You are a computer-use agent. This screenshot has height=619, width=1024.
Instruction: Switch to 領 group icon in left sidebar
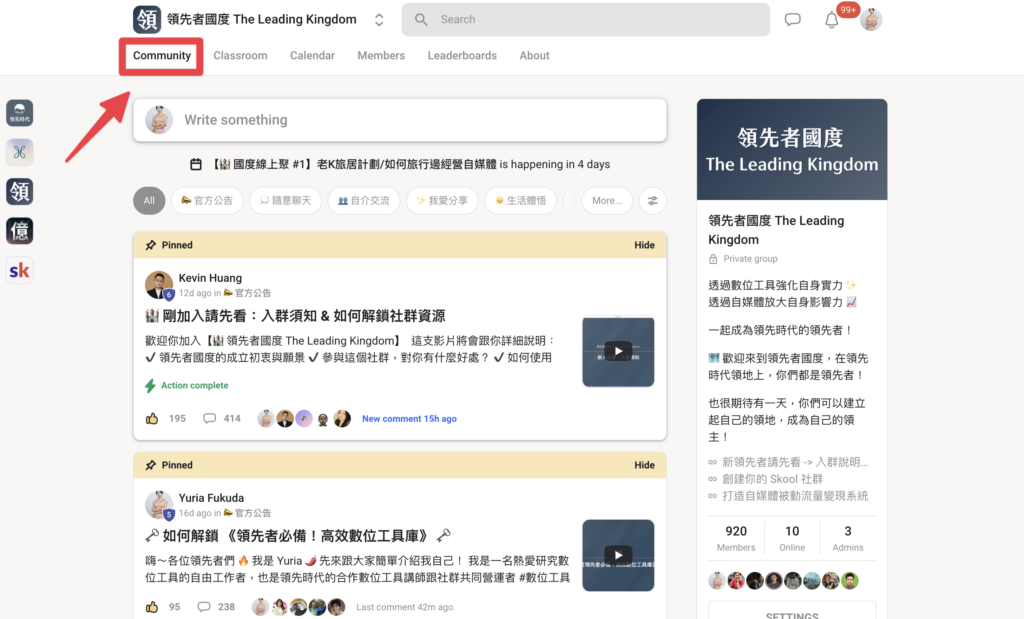tap(20, 191)
